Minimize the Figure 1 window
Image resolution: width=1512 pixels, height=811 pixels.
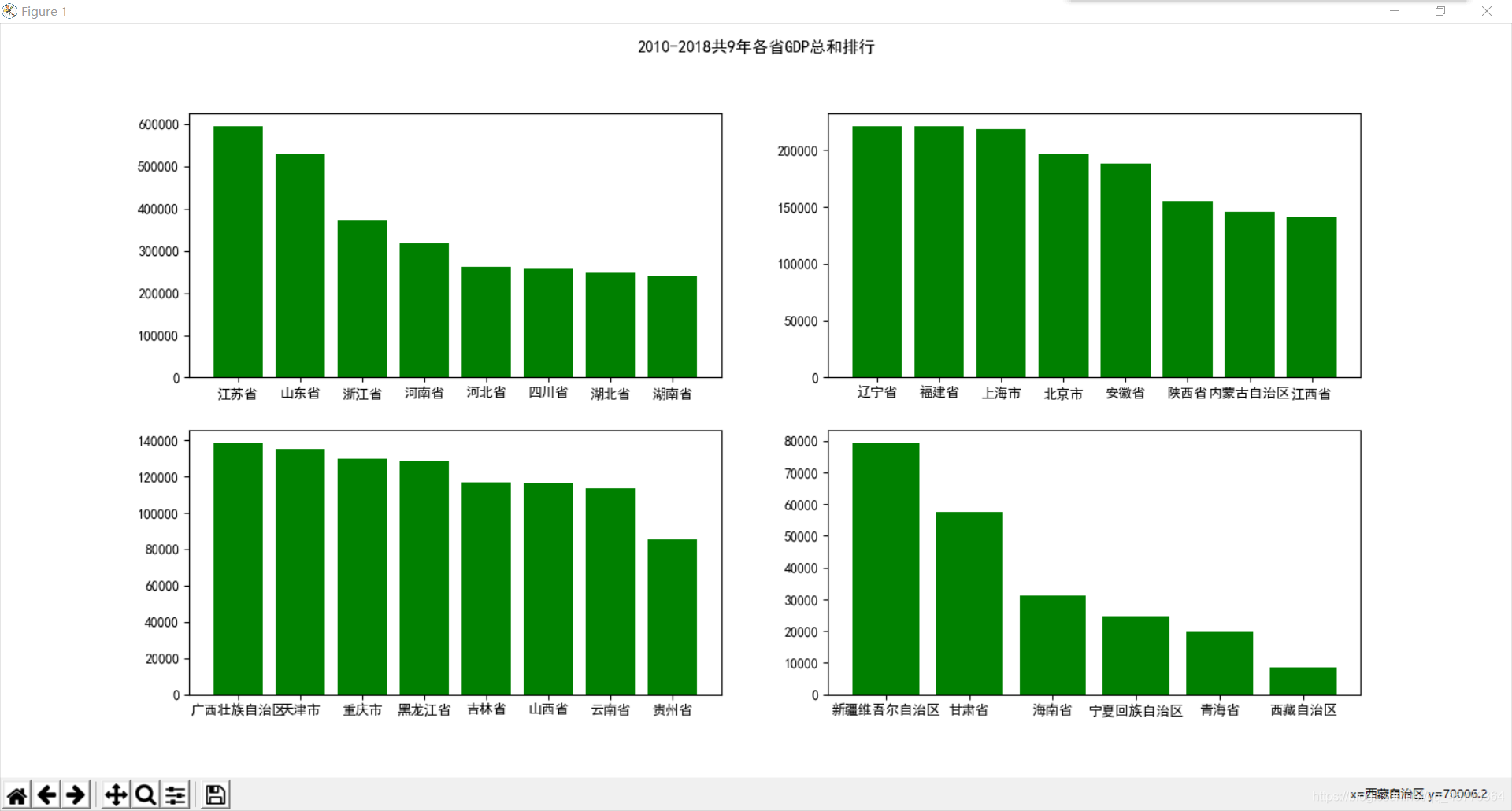pos(1395,11)
